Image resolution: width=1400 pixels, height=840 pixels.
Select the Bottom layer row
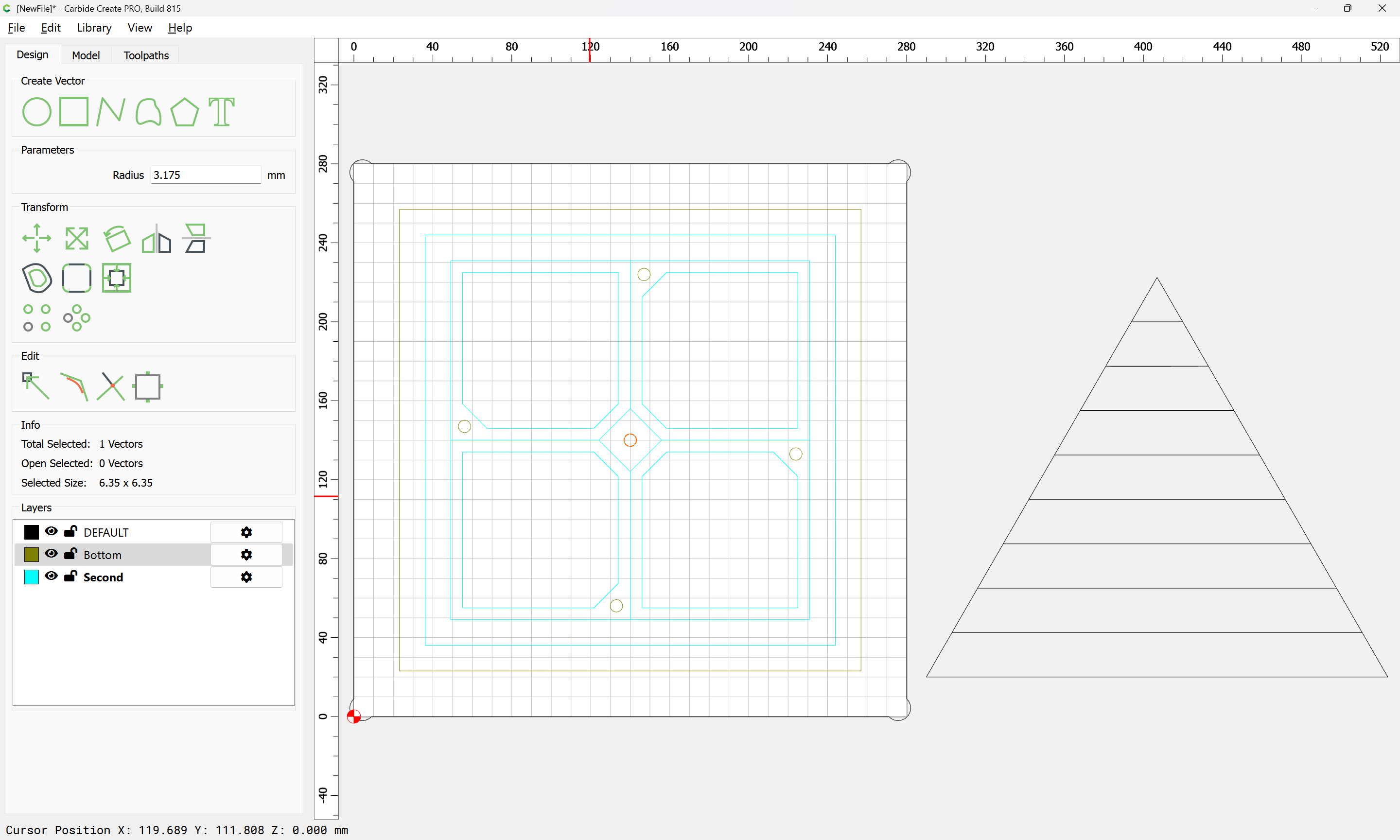(x=153, y=555)
